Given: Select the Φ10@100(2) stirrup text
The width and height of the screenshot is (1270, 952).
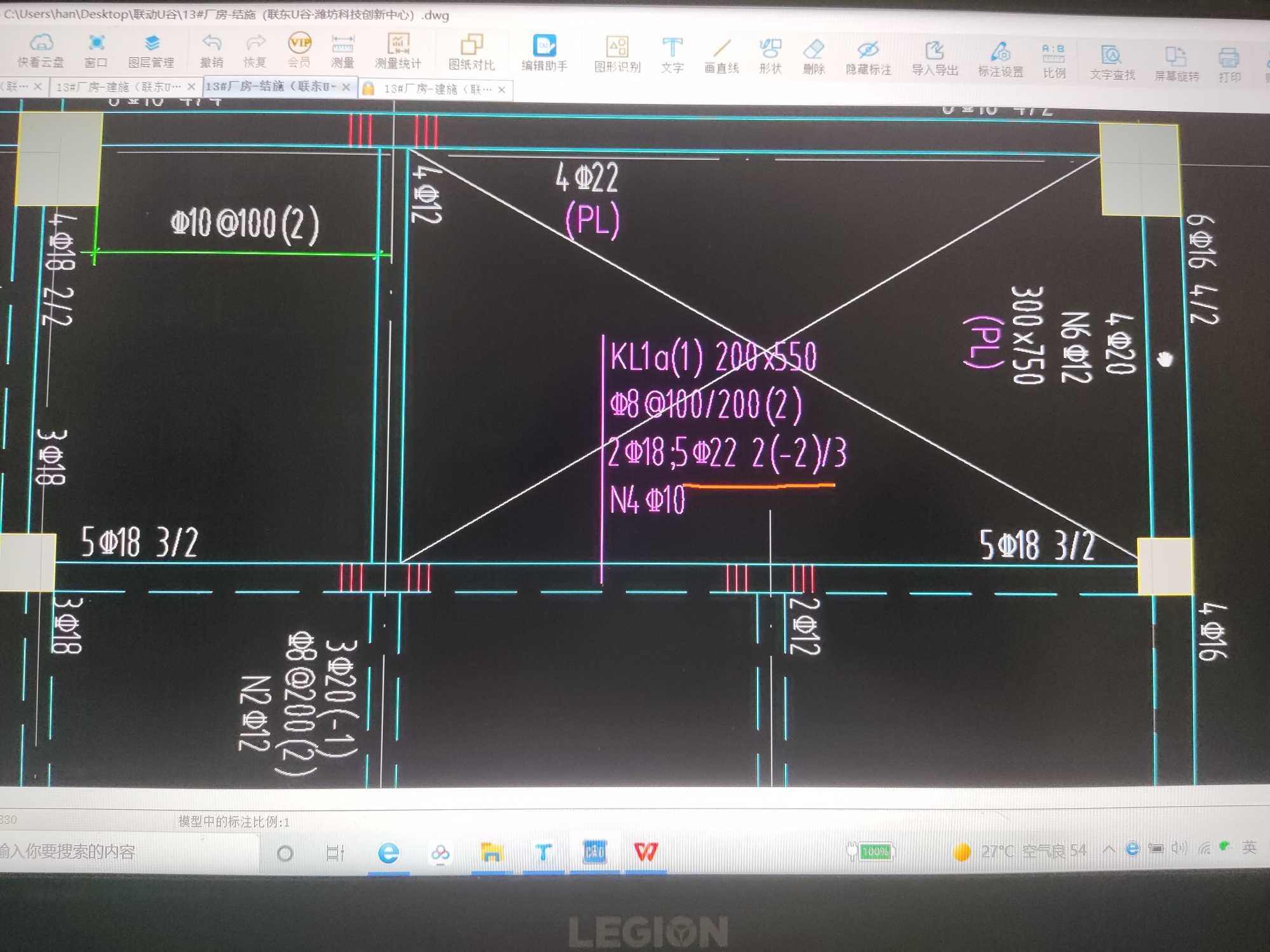Looking at the screenshot, I should [x=244, y=224].
